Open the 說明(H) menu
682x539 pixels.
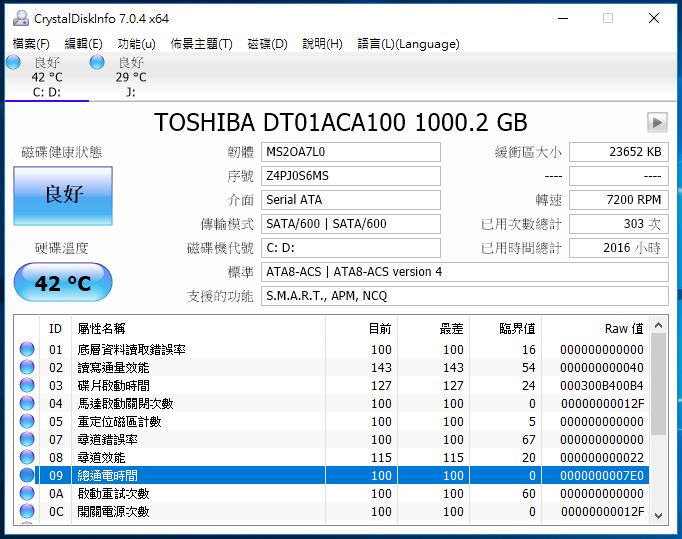pos(323,44)
